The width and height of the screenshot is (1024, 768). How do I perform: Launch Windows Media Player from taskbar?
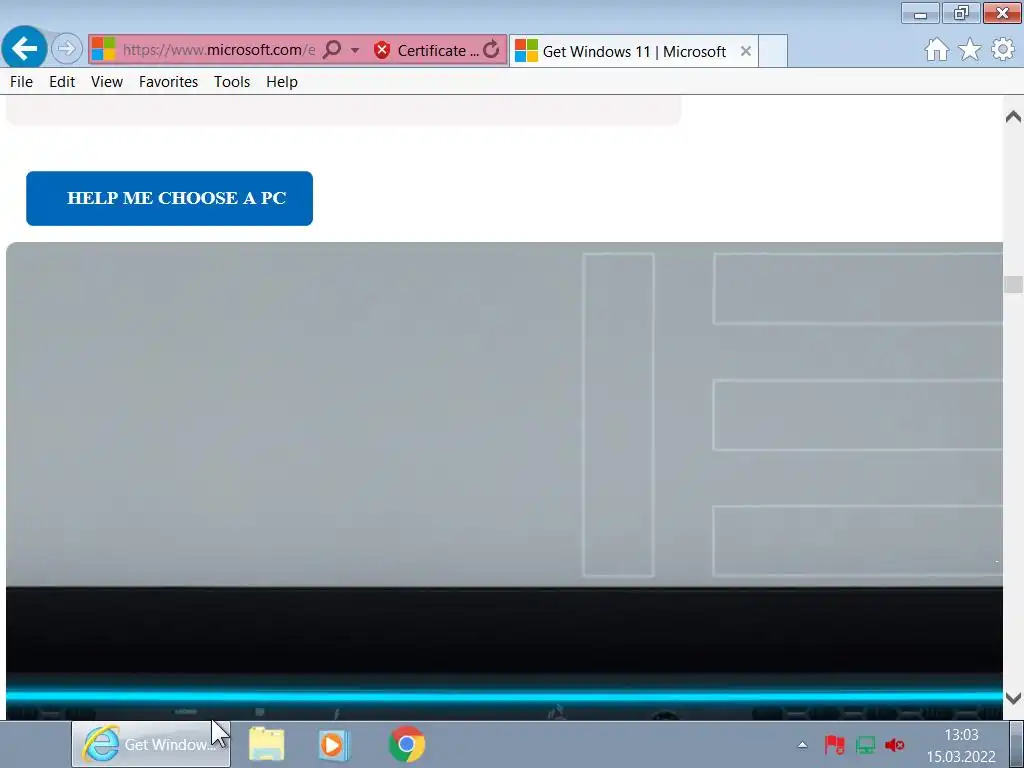click(x=334, y=744)
